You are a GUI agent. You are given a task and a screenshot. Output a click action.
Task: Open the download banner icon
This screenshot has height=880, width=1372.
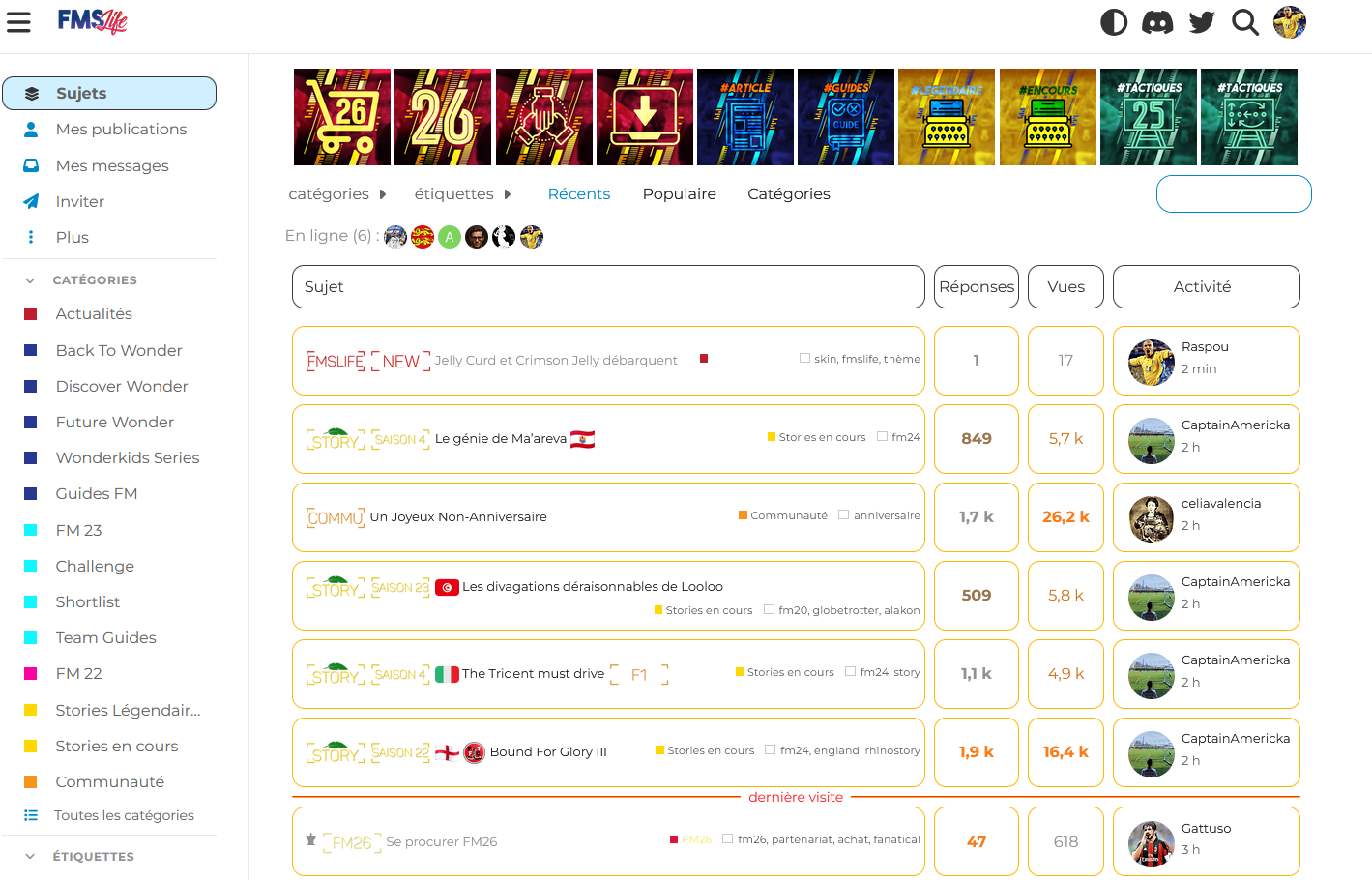click(645, 117)
